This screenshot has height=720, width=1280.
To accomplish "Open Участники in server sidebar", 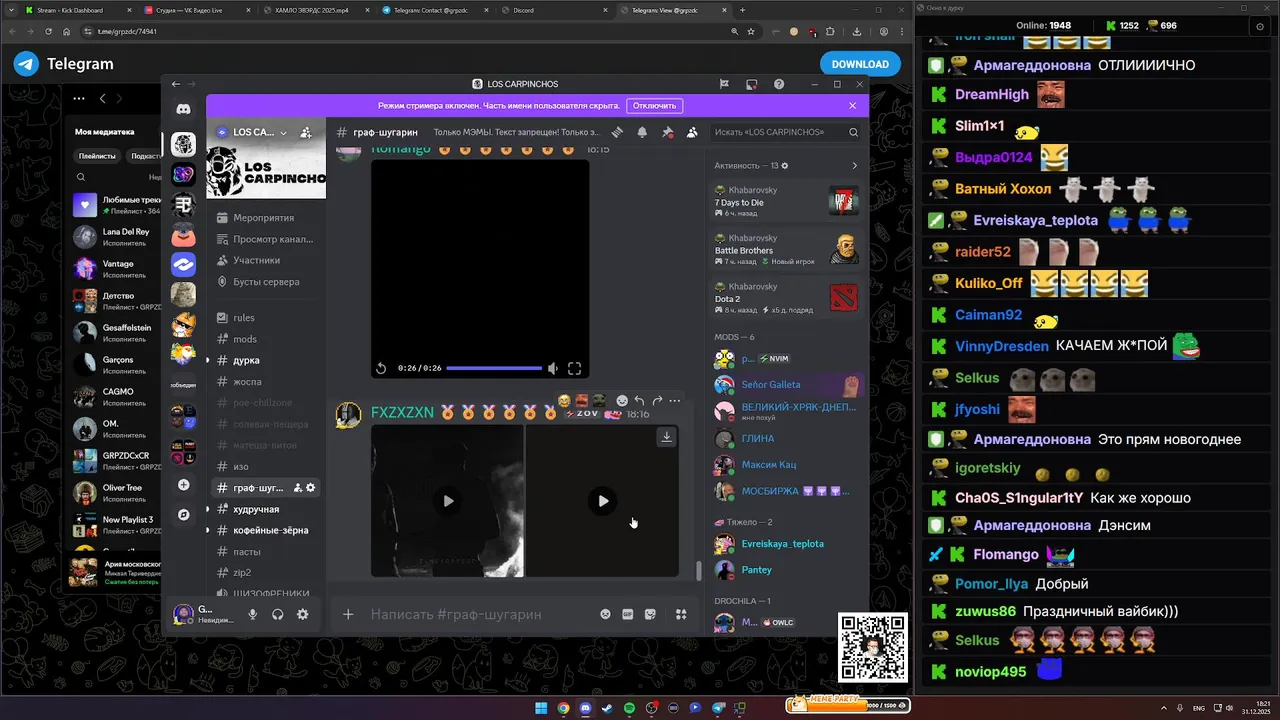I will [x=266, y=260].
